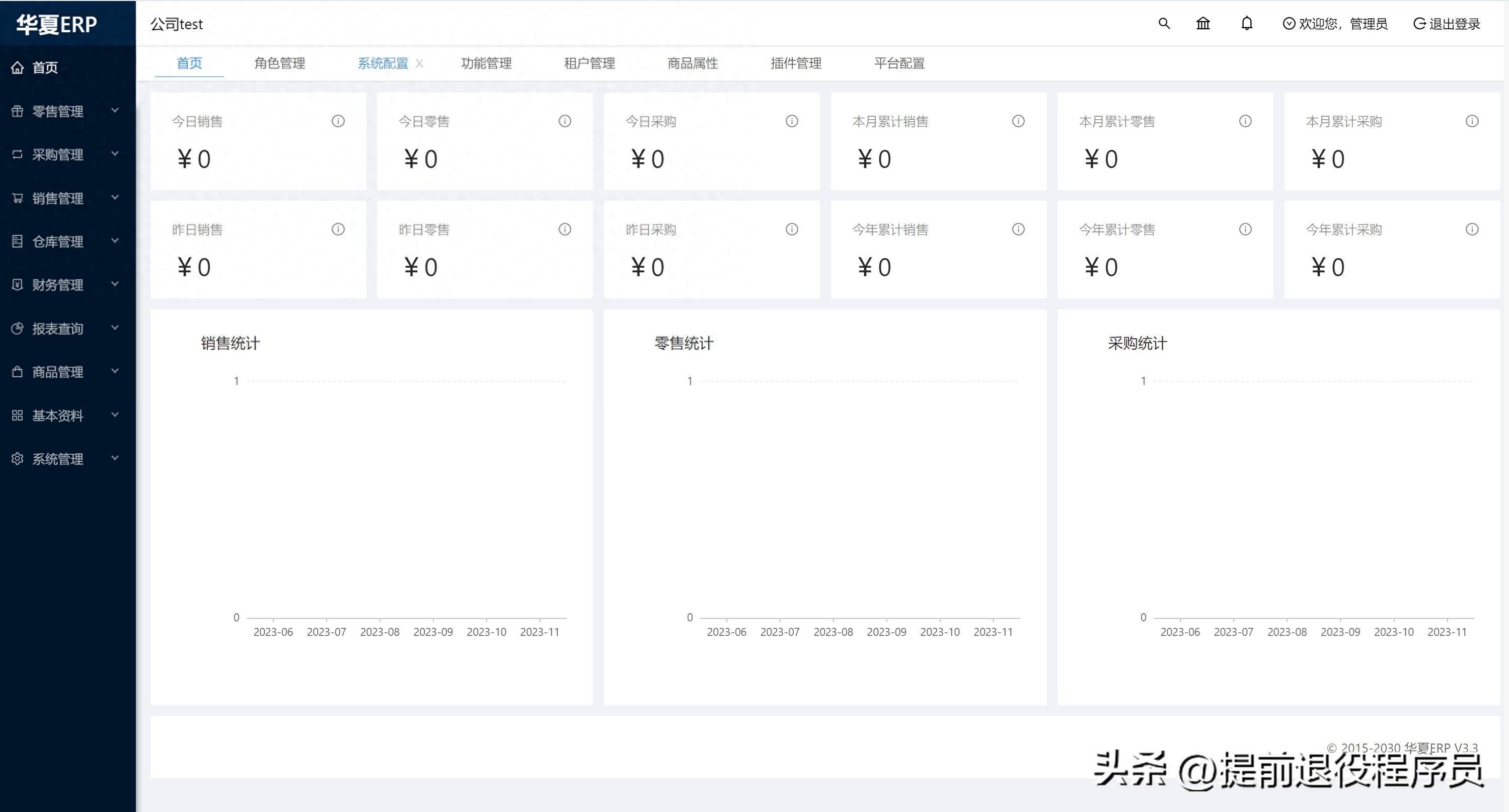Click the 公司test company name
This screenshot has height=812, width=1509.
coord(176,24)
